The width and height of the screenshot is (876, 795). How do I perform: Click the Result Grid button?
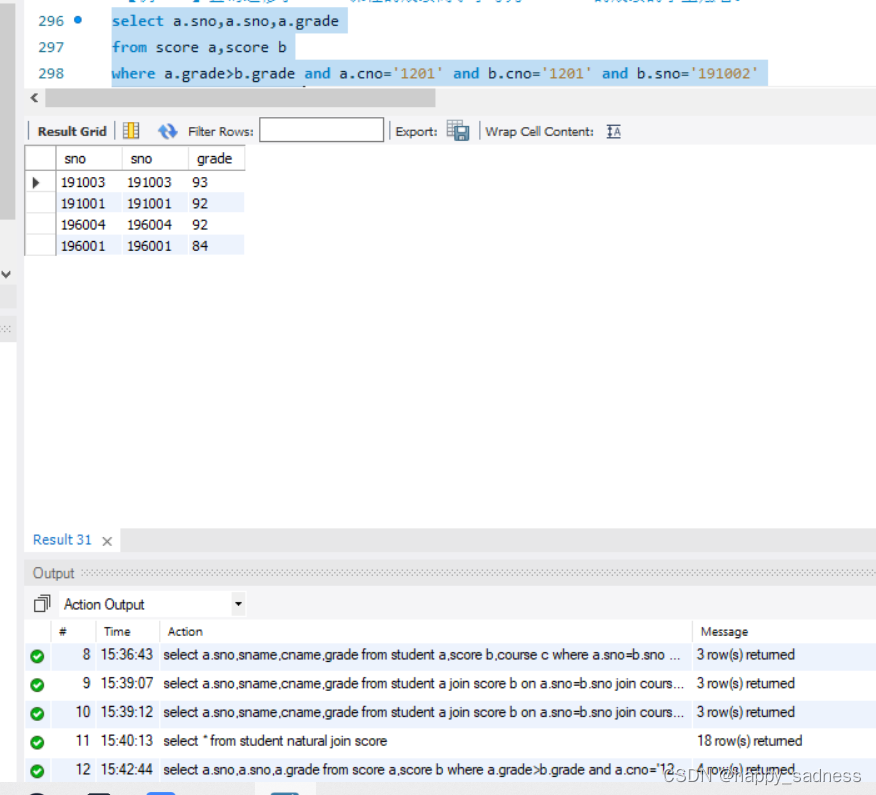point(72,131)
